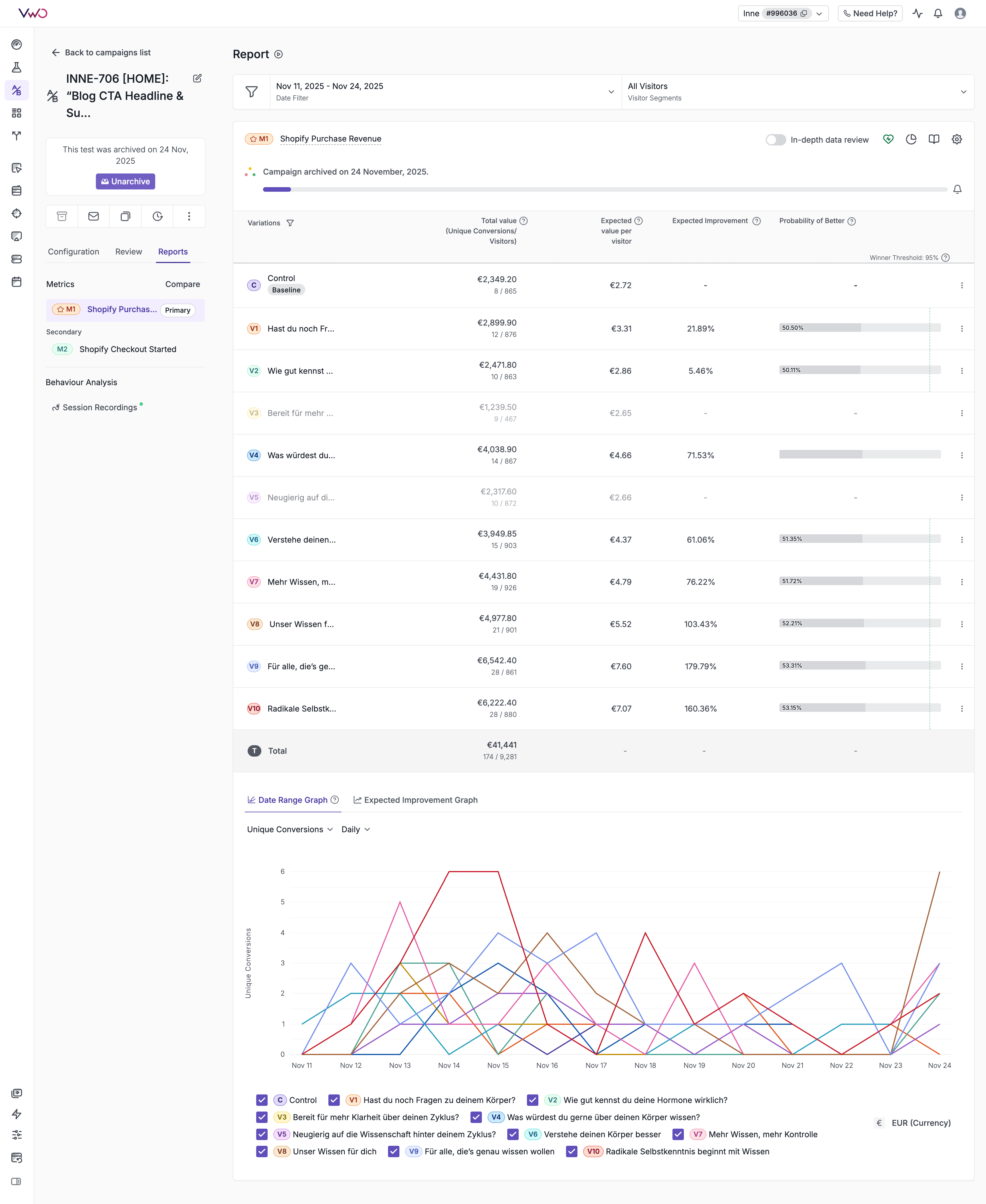Click the variations filter funnel icon
This screenshot has width=986, height=1204.
[x=290, y=223]
